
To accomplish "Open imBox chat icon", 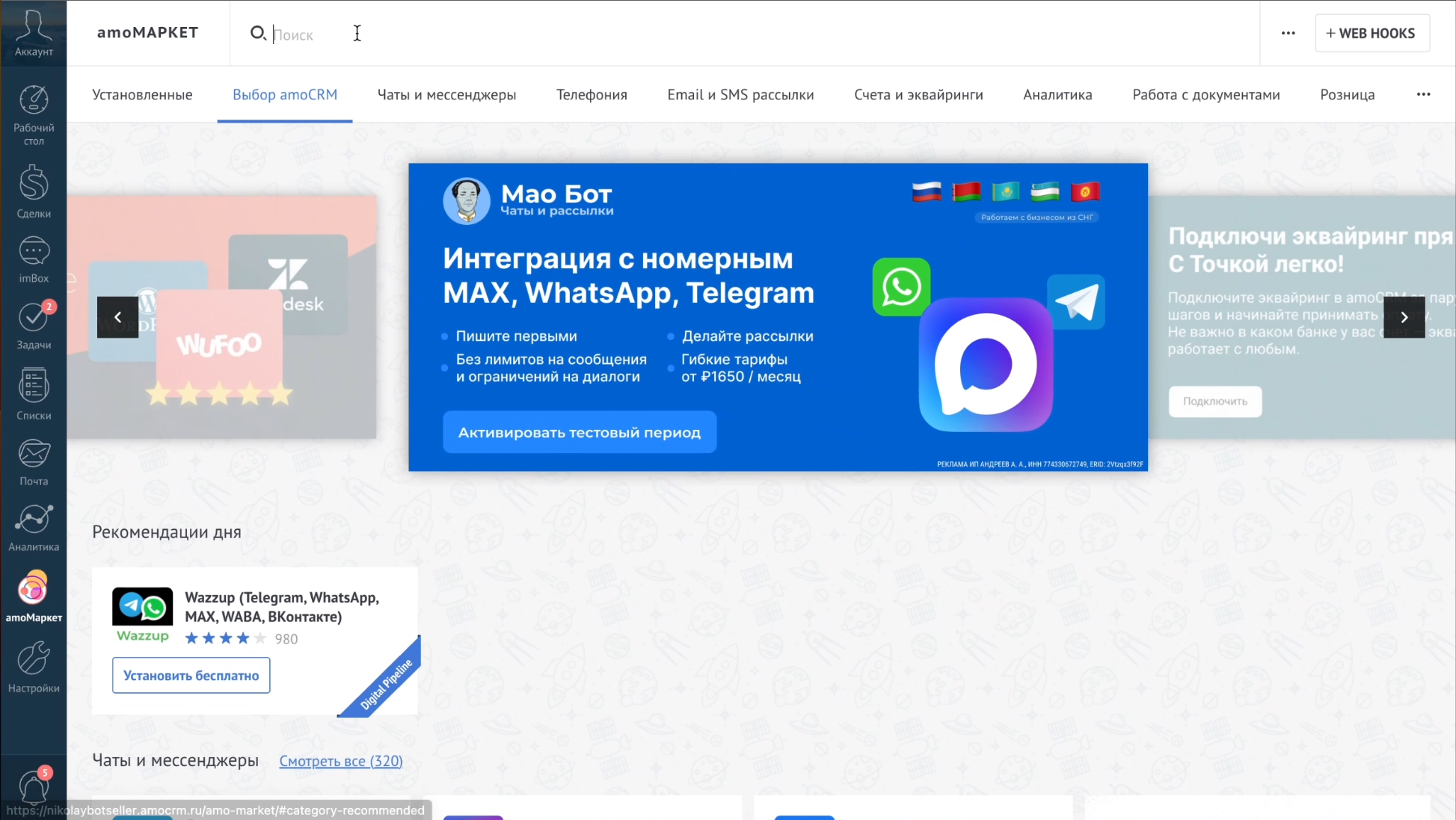I will tap(34, 259).
